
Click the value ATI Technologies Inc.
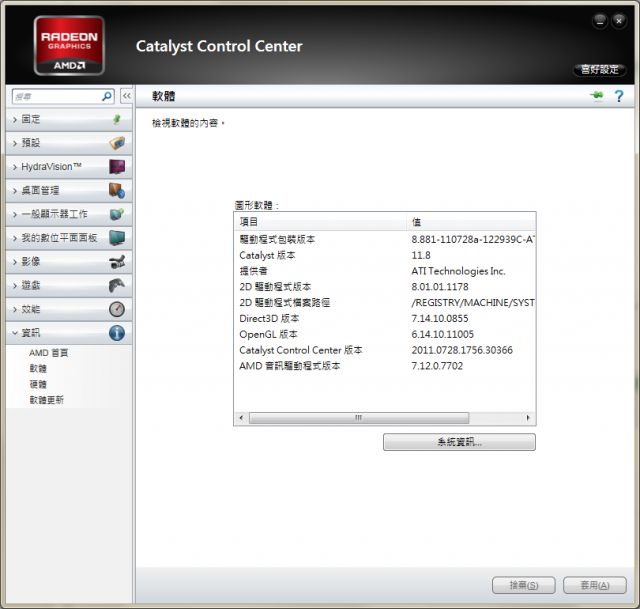tap(458, 271)
